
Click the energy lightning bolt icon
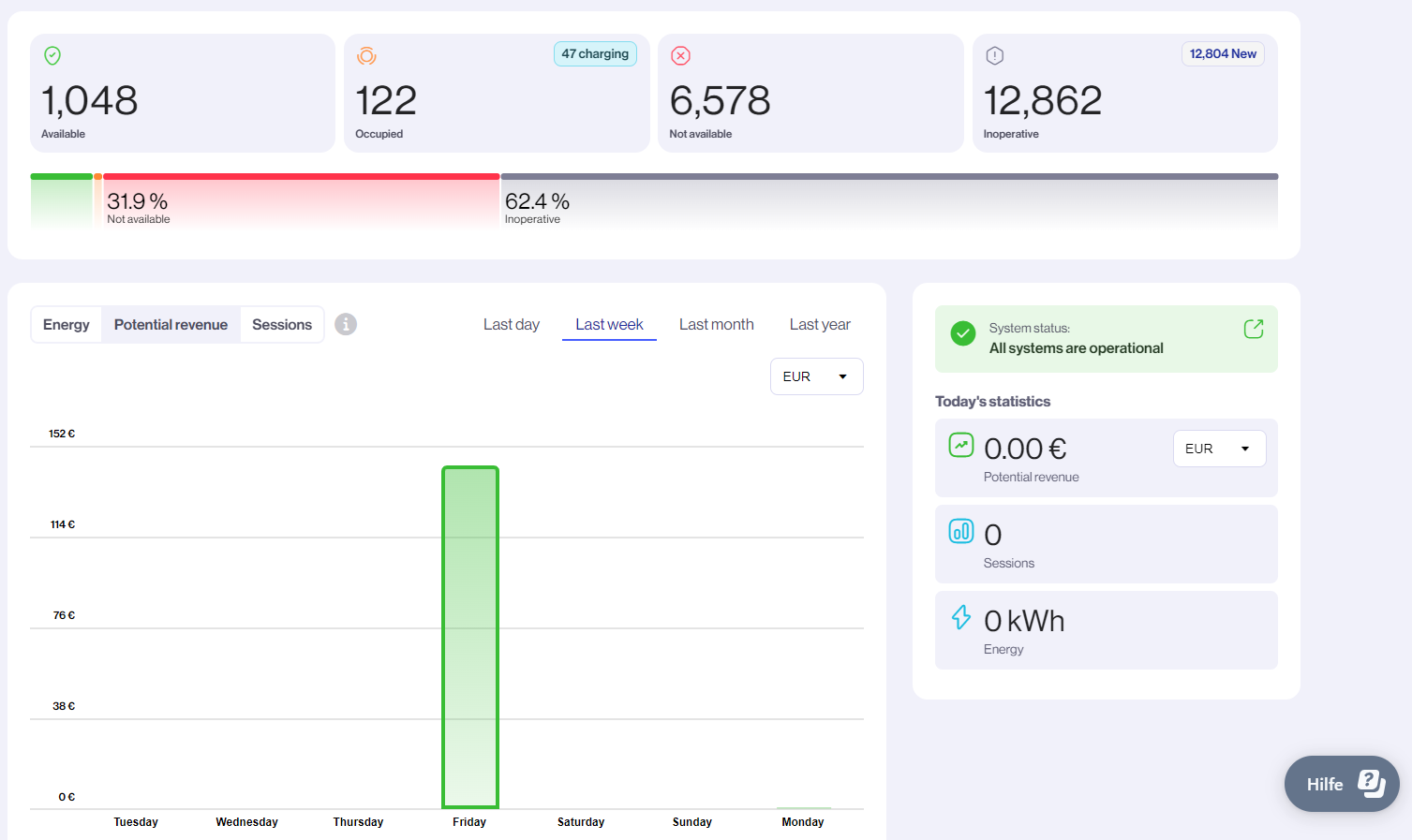pos(961,617)
